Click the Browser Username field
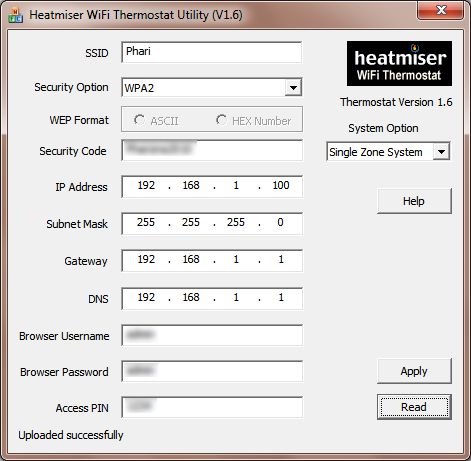The width and height of the screenshot is (471, 461). pyautogui.click(x=212, y=335)
